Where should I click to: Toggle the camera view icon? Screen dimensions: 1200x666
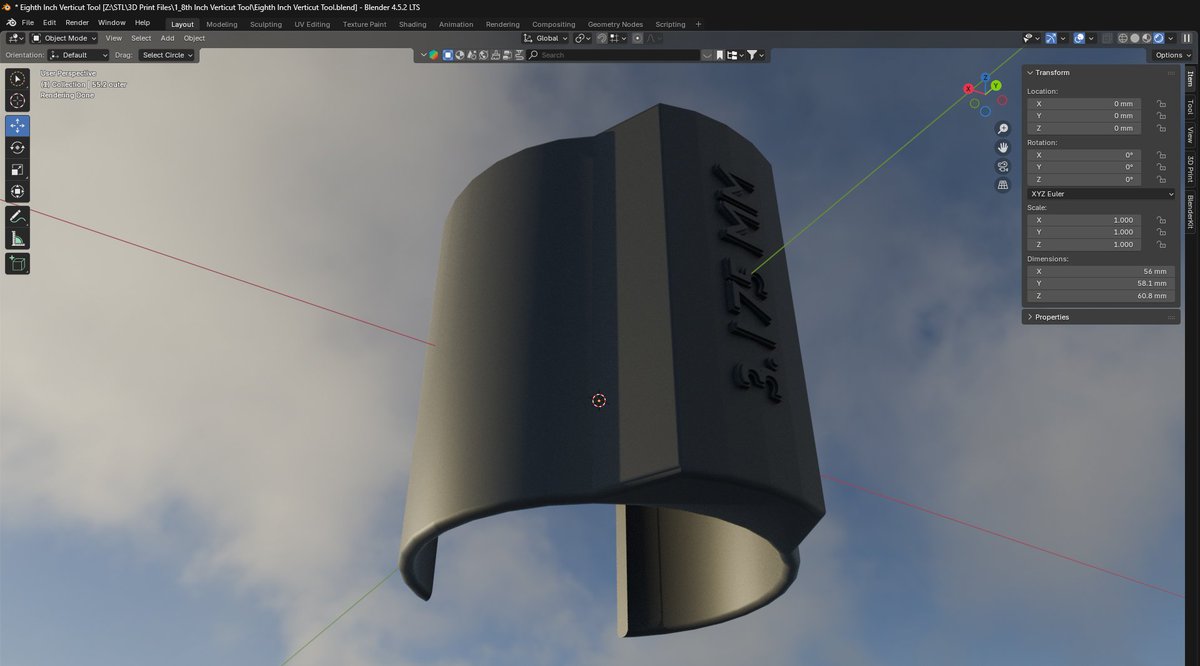[1003, 166]
